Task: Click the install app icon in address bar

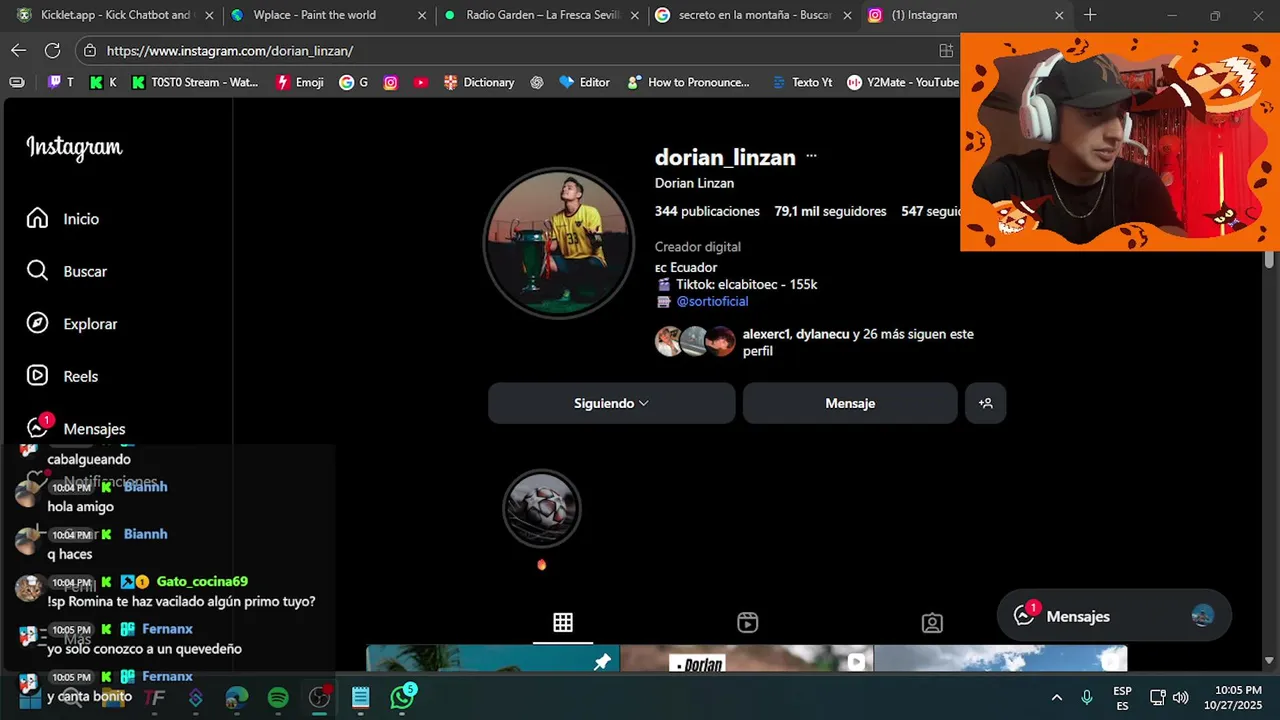Action: (x=946, y=50)
